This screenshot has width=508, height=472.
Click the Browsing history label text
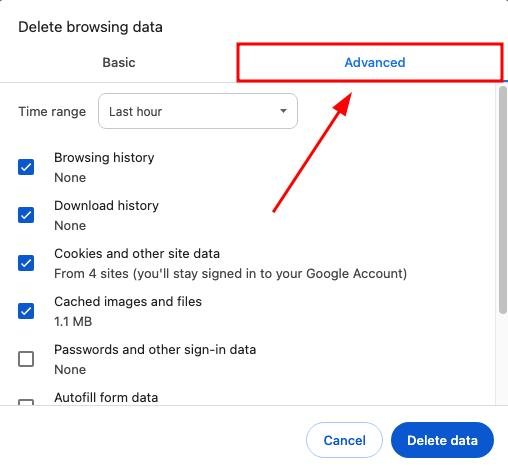104,158
